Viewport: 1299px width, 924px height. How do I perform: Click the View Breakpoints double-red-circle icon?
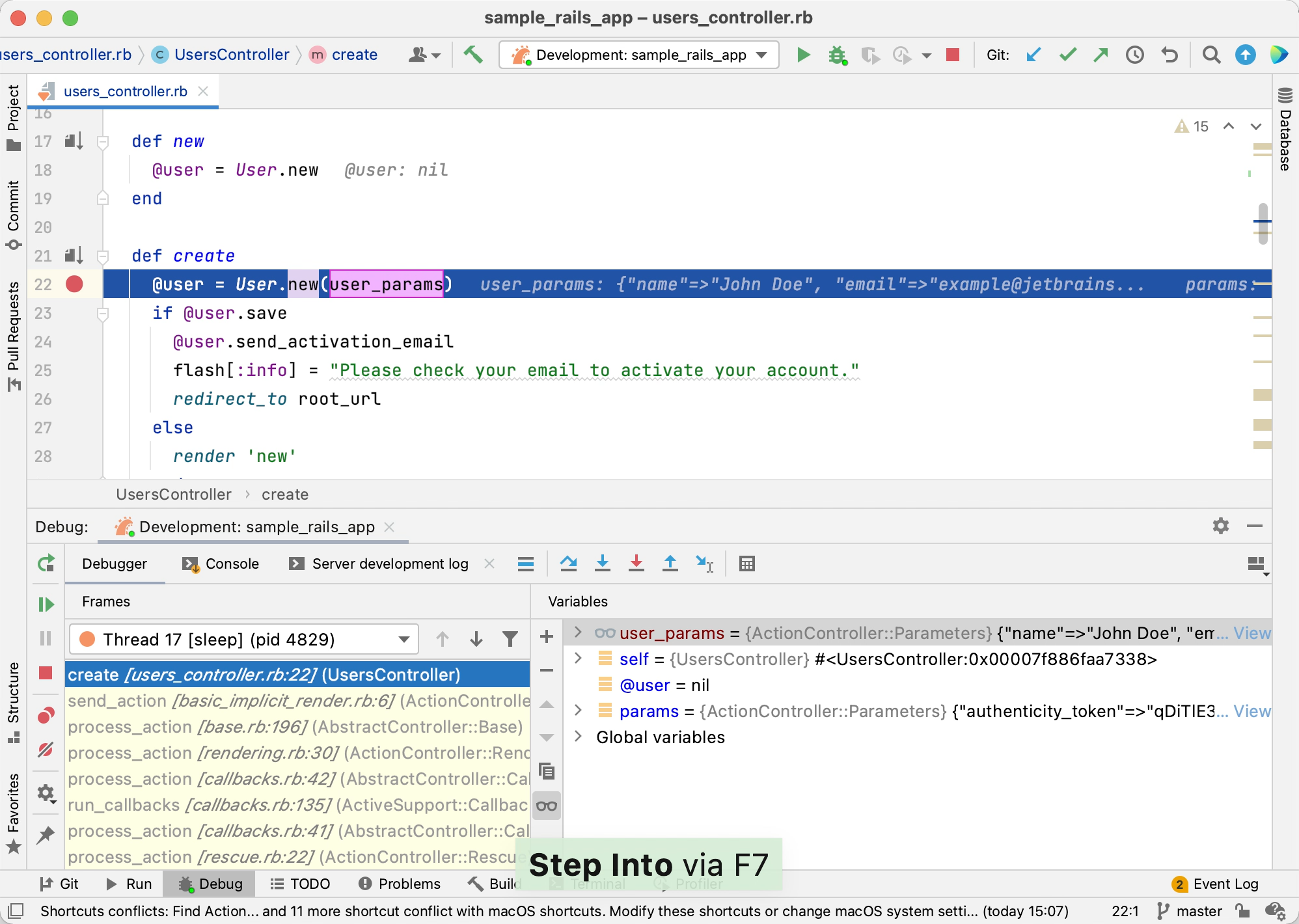(x=46, y=715)
